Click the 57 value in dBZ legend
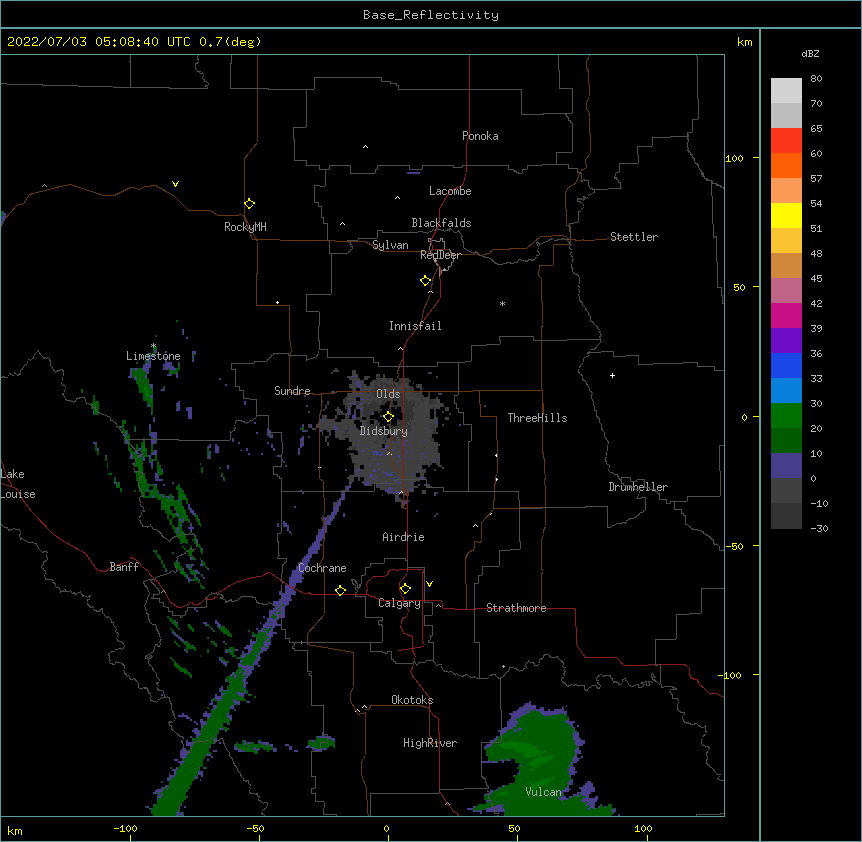This screenshot has height=842, width=862. pos(816,179)
